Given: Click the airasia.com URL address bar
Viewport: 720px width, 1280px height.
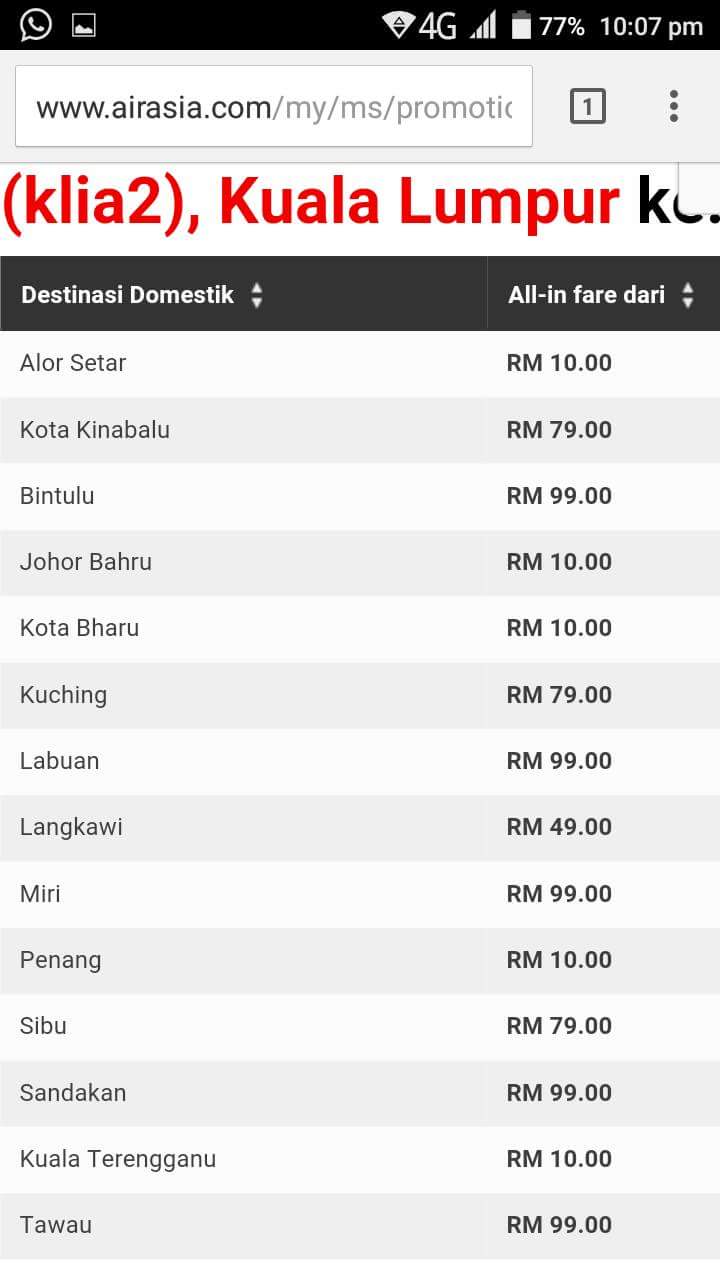Looking at the screenshot, I should click(x=274, y=107).
